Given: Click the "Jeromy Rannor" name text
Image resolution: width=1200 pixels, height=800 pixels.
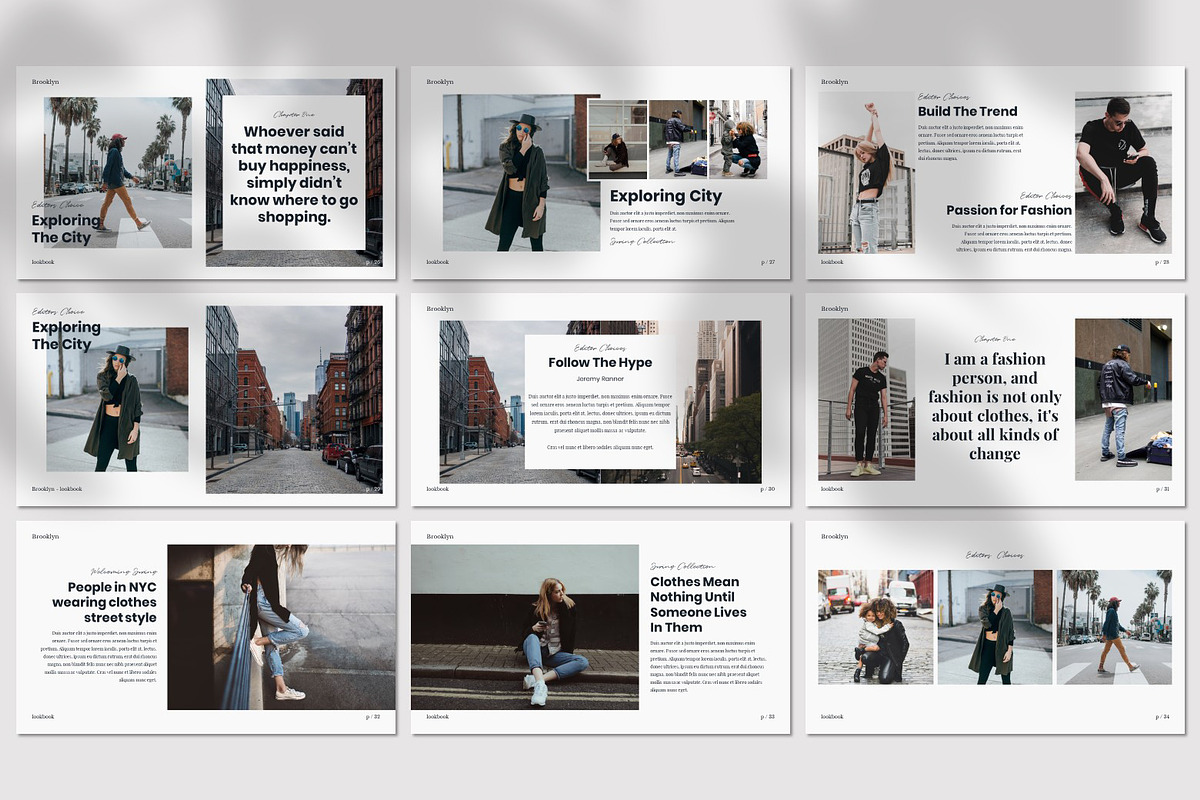Looking at the screenshot, I should point(600,380).
